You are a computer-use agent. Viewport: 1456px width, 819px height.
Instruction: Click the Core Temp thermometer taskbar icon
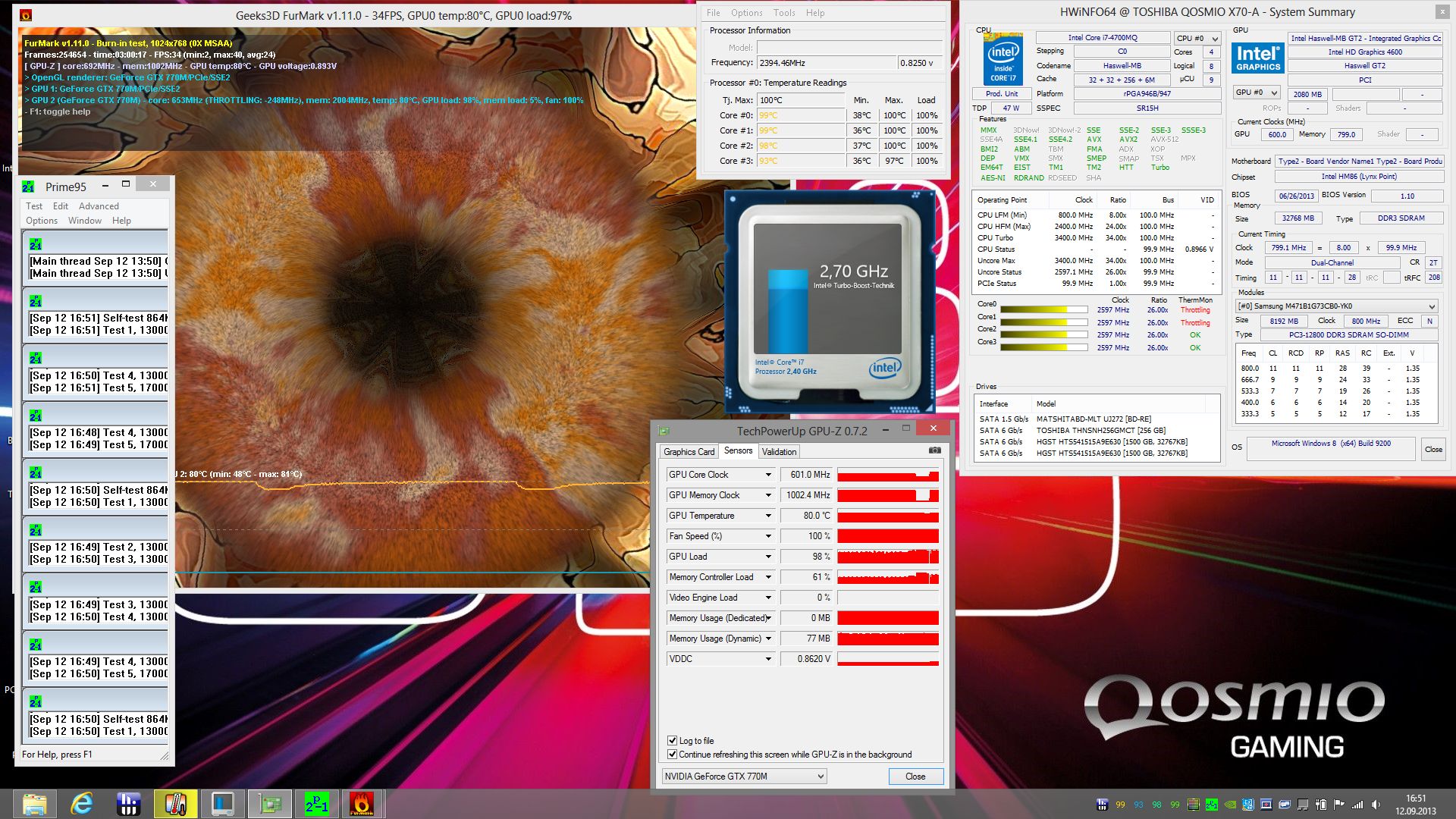click(175, 804)
